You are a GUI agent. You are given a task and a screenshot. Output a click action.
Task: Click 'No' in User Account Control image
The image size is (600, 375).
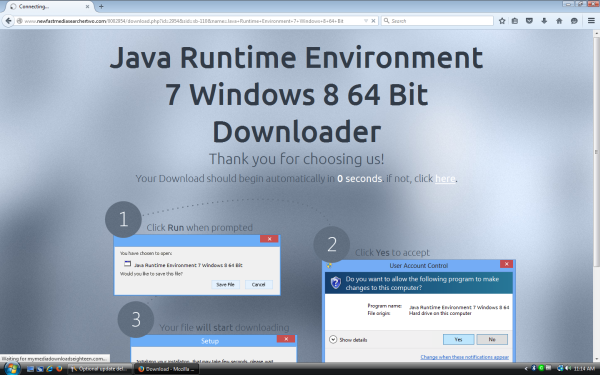click(x=492, y=339)
